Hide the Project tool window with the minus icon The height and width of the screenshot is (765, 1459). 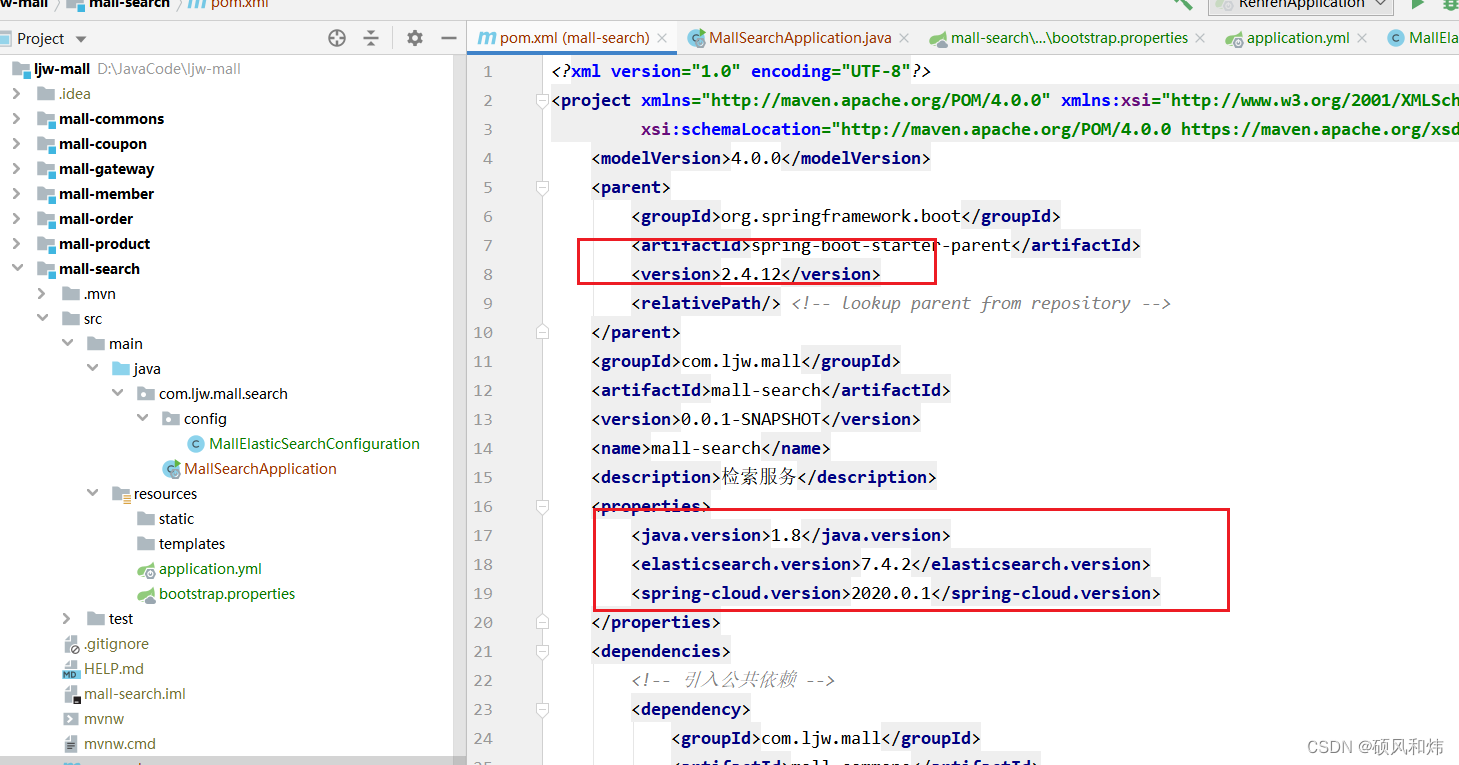[449, 38]
